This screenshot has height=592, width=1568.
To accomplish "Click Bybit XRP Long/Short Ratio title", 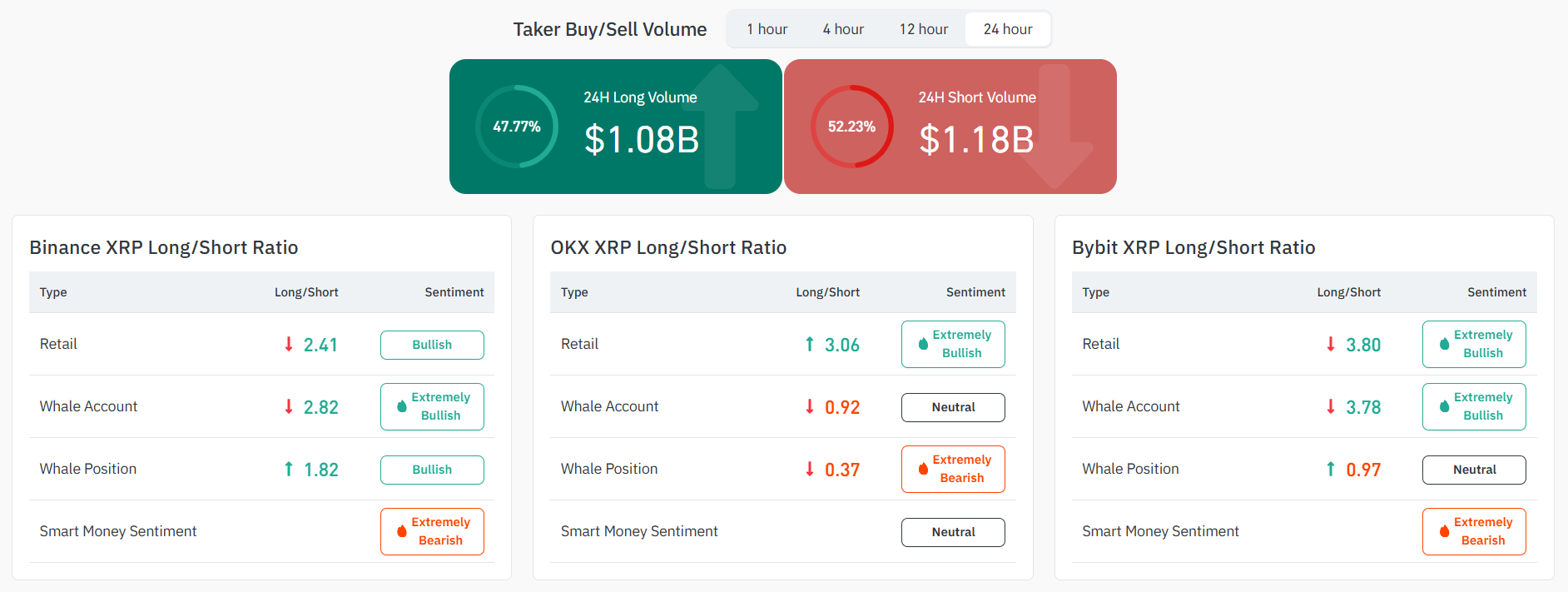I will (1193, 247).
